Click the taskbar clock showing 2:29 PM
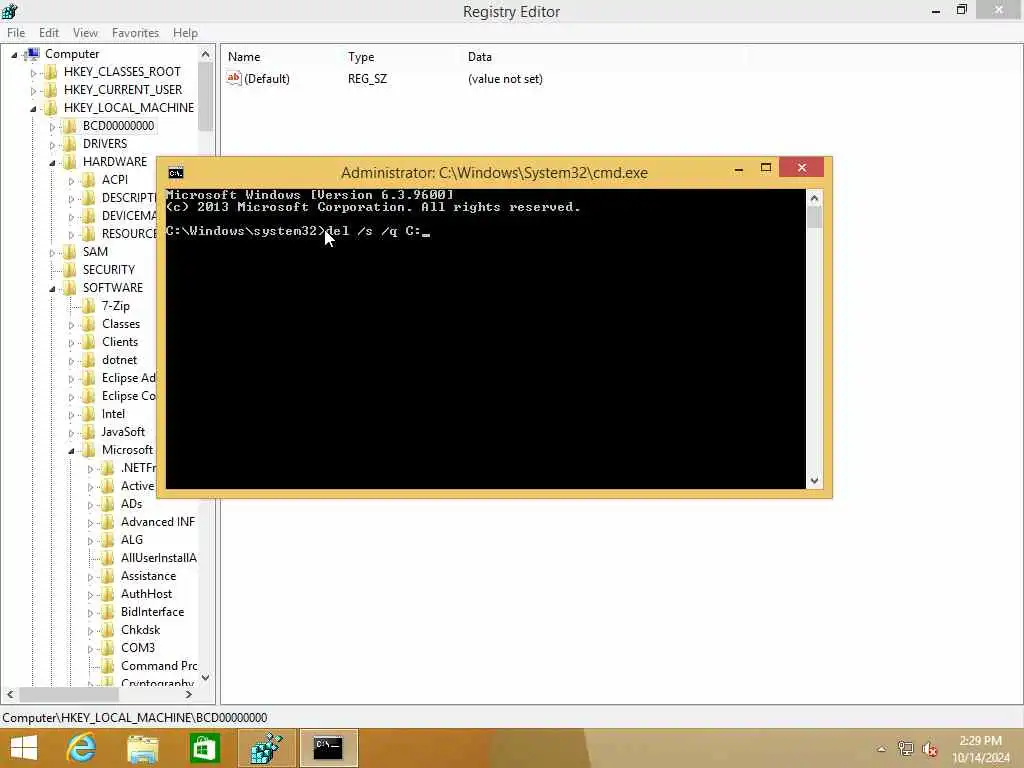 coord(980,741)
